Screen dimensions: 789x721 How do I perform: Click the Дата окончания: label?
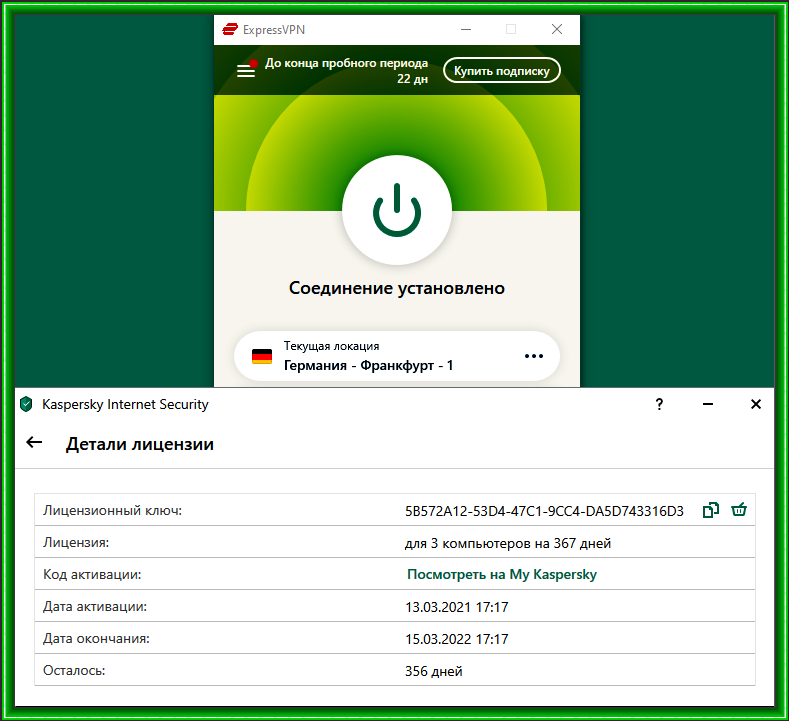click(x=96, y=638)
